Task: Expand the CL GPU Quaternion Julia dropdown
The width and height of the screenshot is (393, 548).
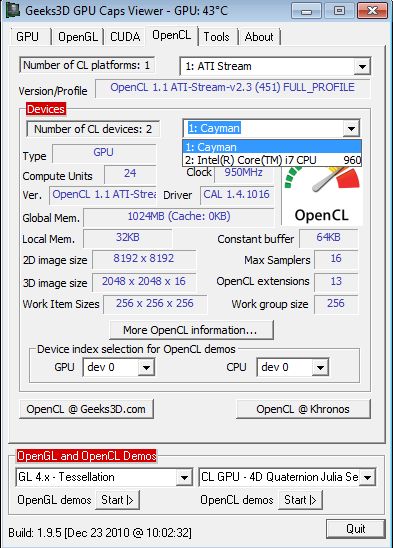Action: click(367, 477)
